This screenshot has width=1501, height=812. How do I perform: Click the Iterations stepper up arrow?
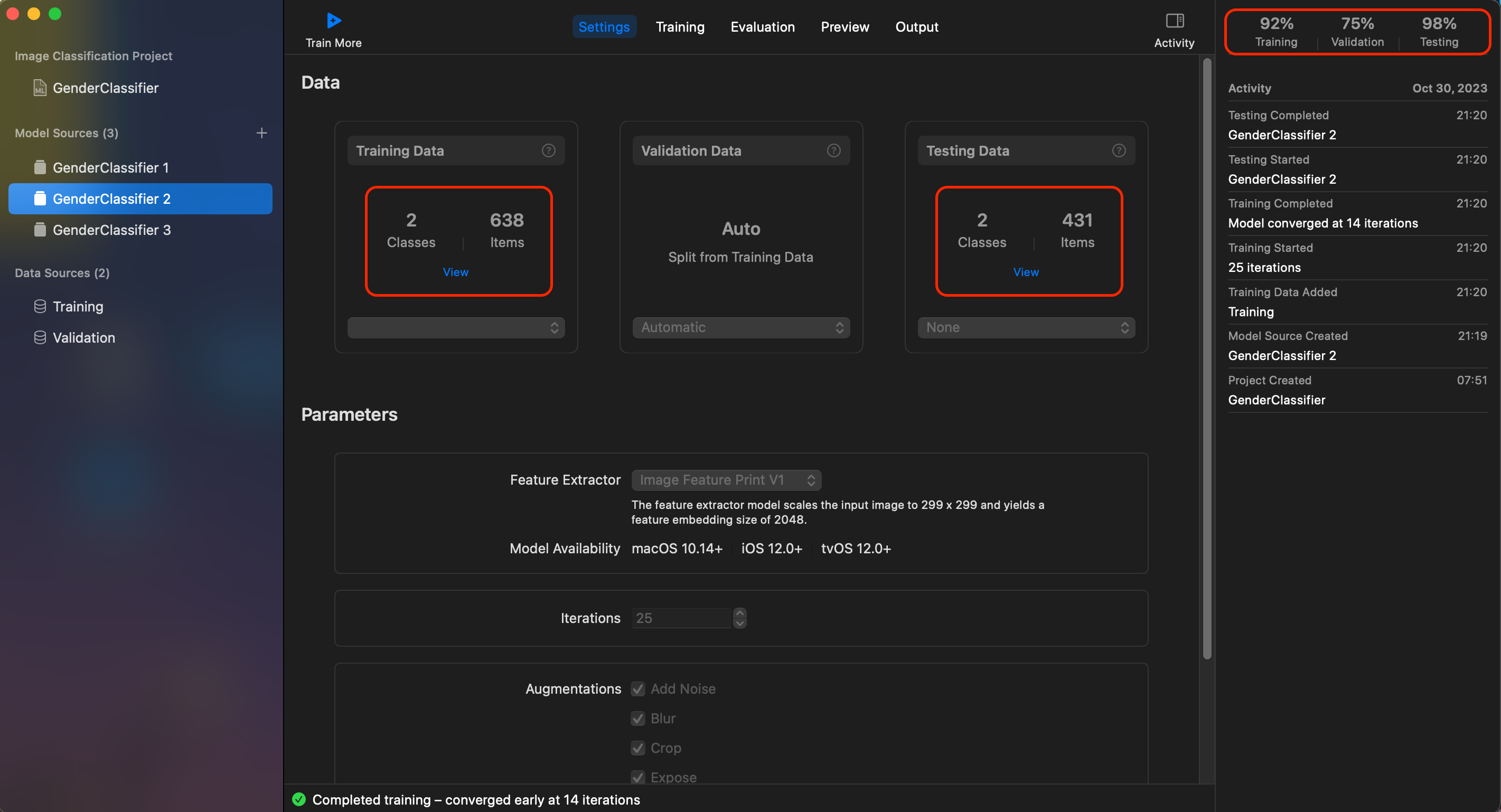[x=739, y=613]
